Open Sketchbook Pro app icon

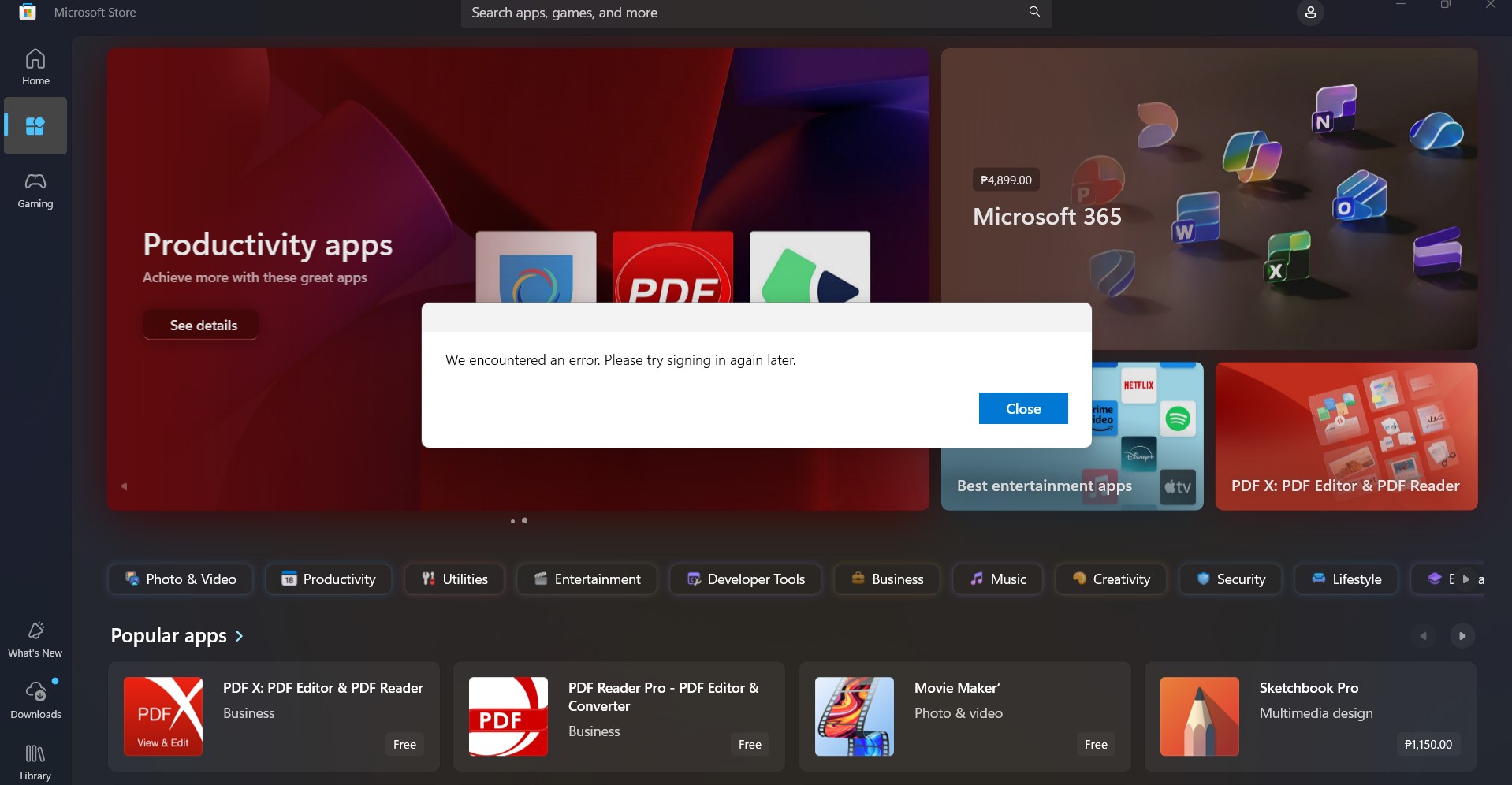pos(1200,716)
